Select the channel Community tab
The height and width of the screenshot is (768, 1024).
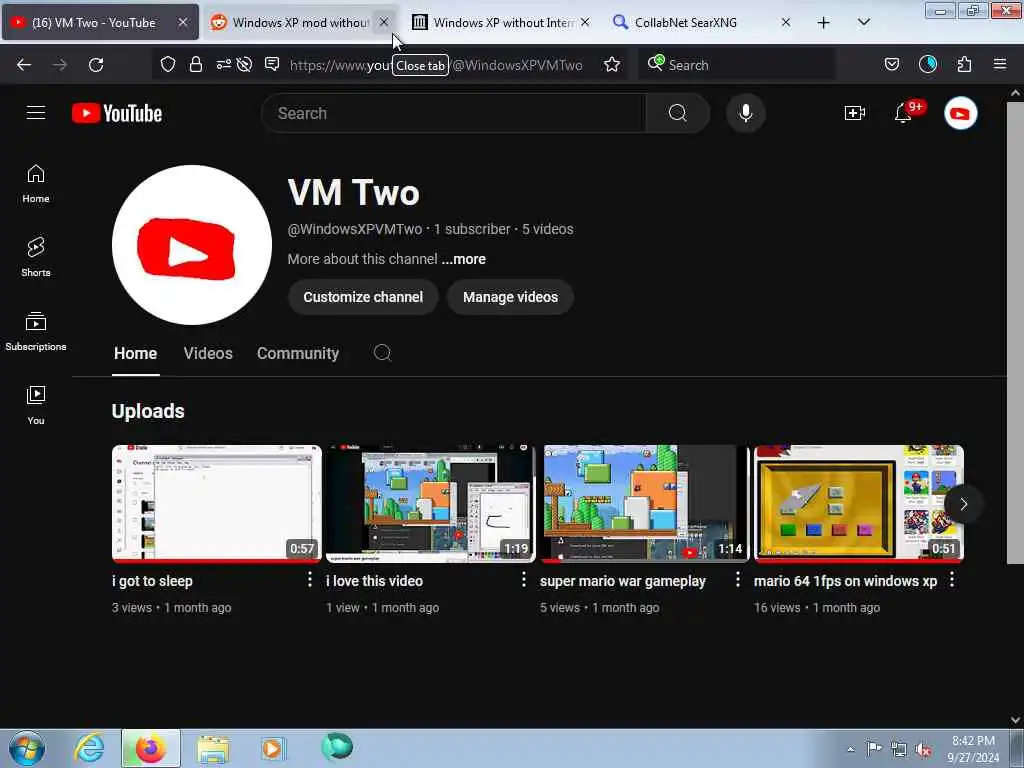pos(298,353)
